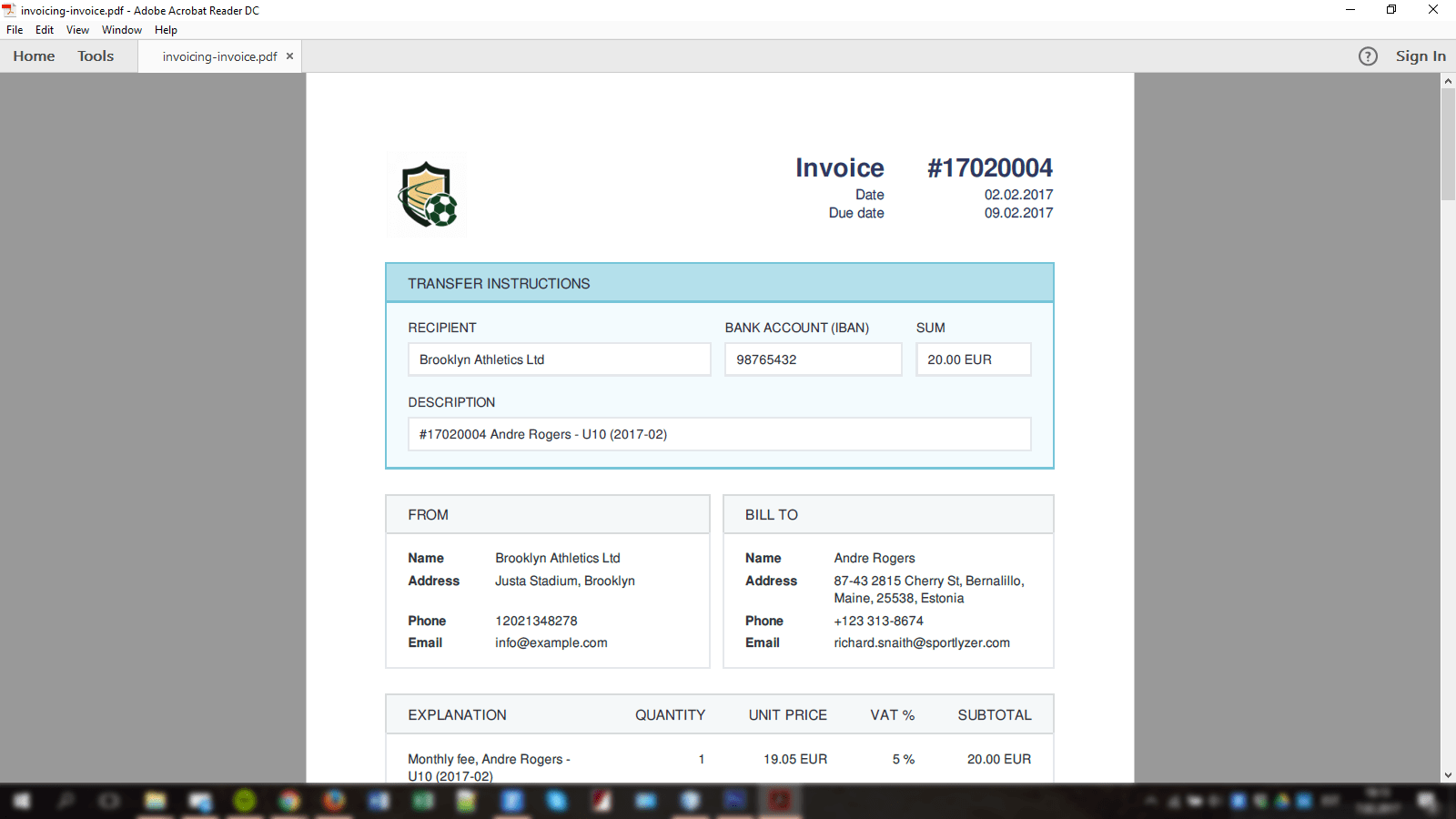Open the Window menu
This screenshot has width=1456, height=819.
122,30
